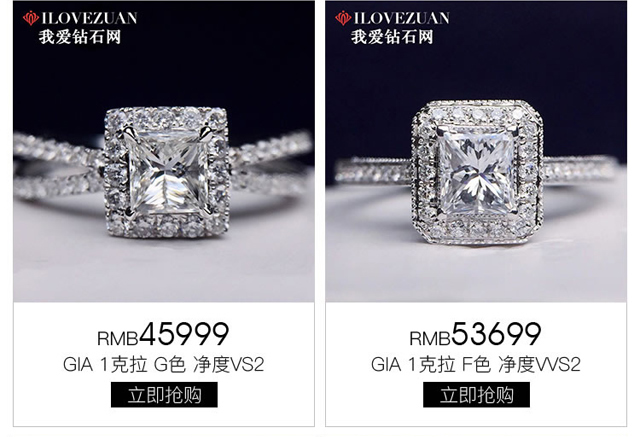
Task: Open the octagonal halo ring photo
Action: coord(476,151)
